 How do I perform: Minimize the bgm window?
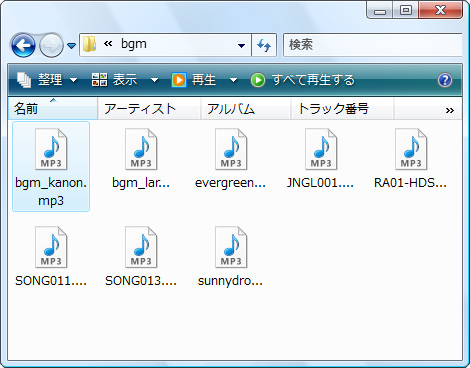380,11
